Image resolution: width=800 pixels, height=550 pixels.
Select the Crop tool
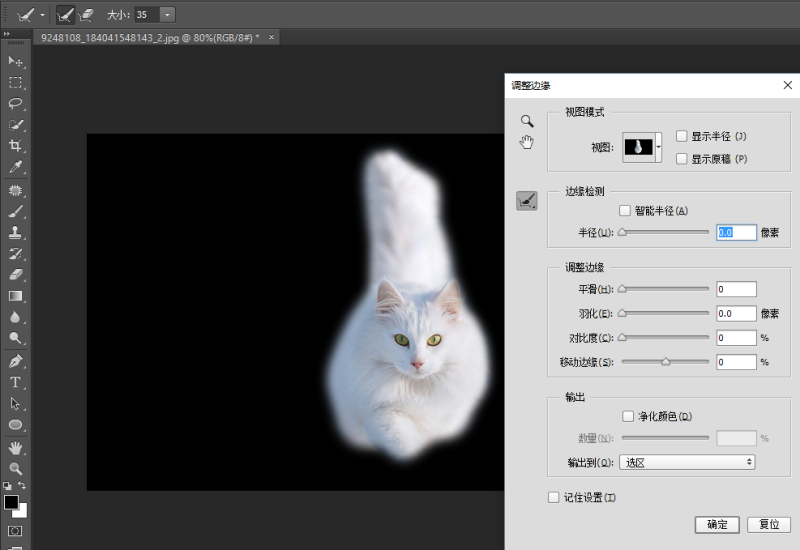click(15, 146)
